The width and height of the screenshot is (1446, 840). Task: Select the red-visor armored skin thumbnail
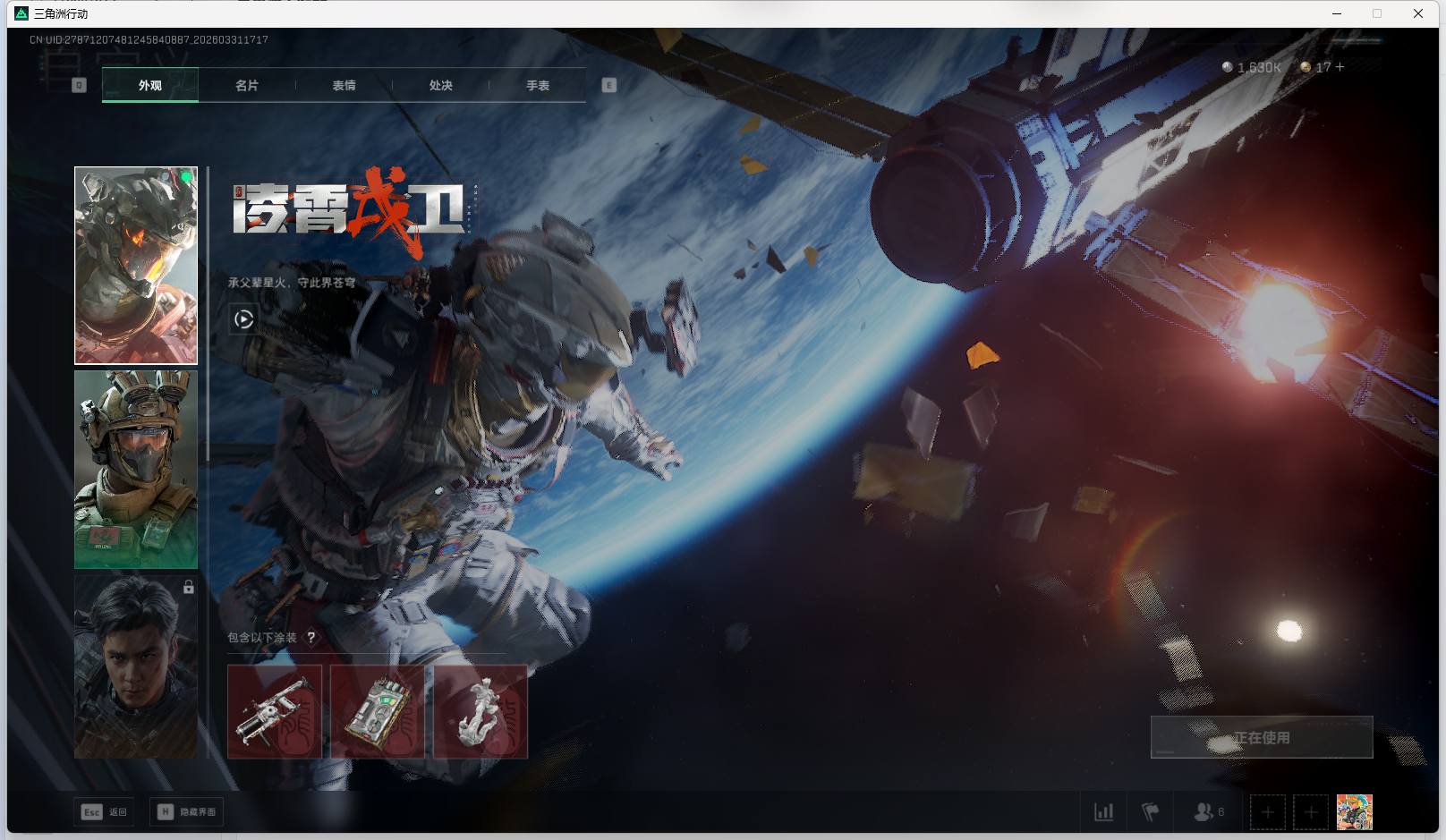coord(136,266)
